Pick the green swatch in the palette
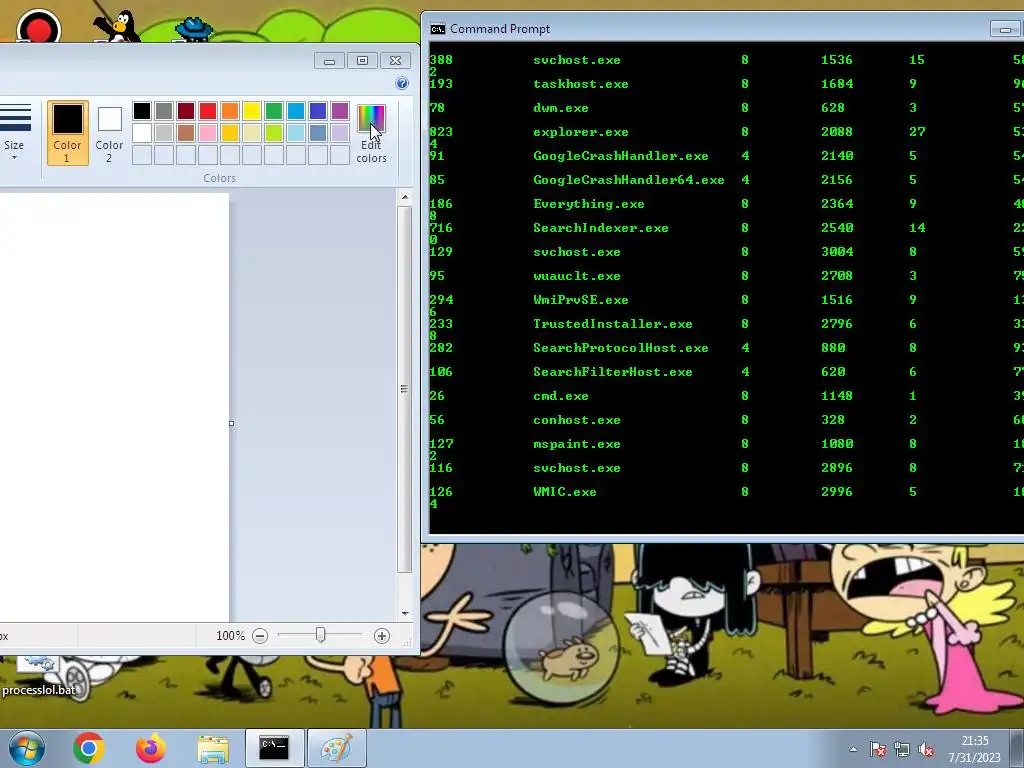 (274, 111)
